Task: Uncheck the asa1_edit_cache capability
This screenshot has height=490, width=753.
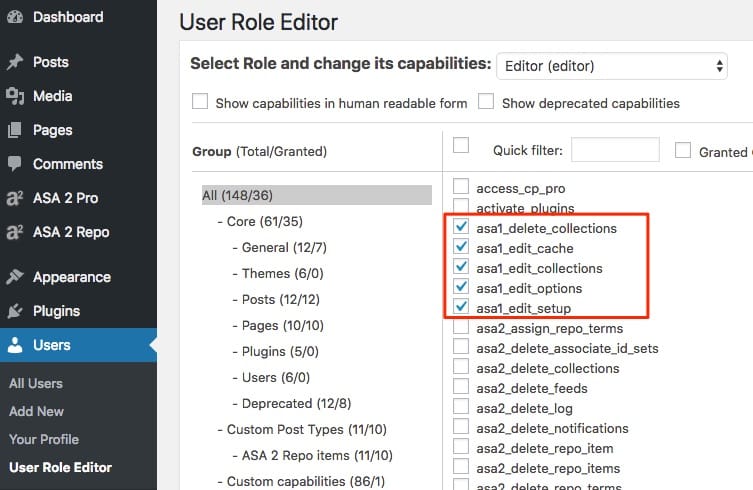Action: click(461, 248)
